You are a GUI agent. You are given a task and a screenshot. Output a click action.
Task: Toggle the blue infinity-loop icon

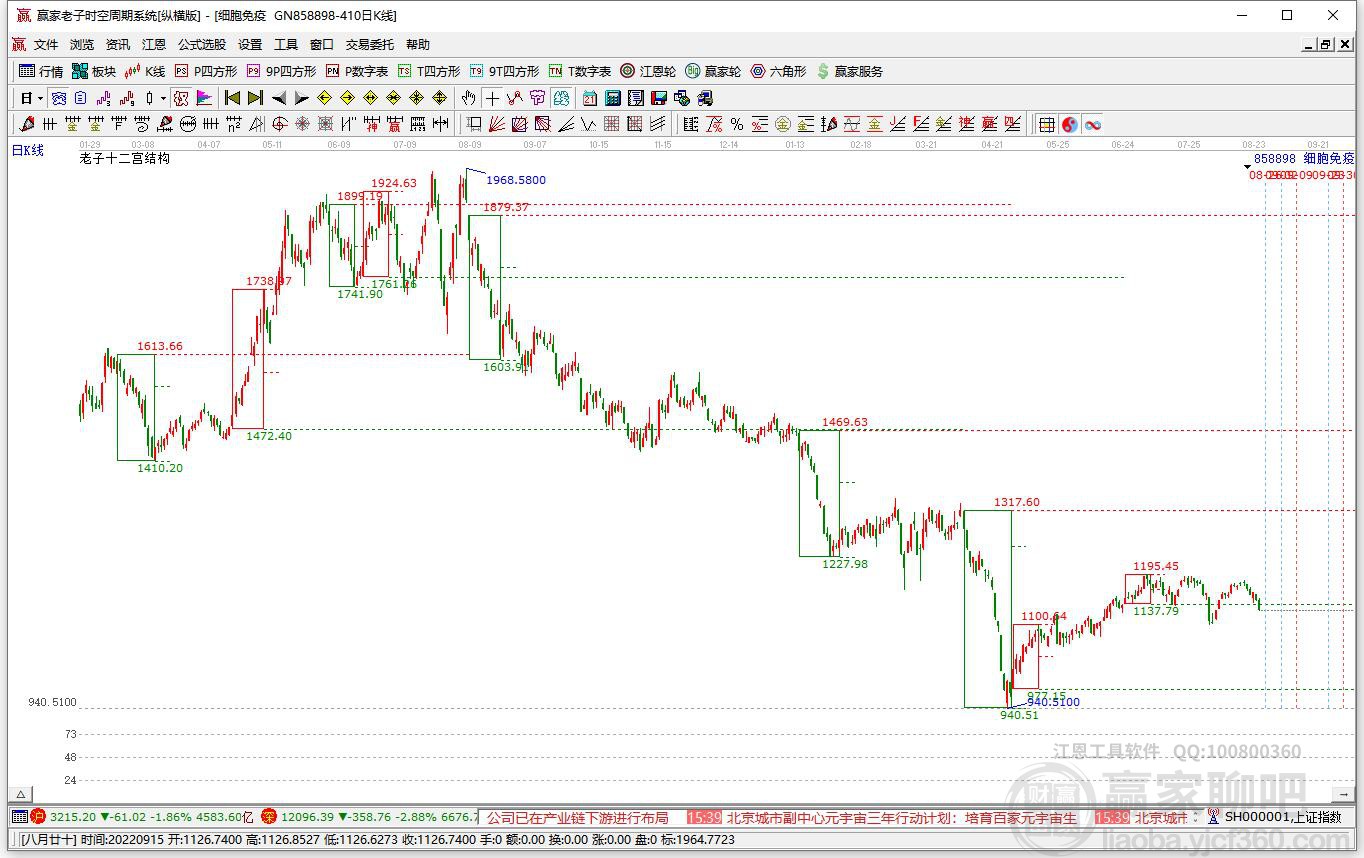click(1093, 124)
